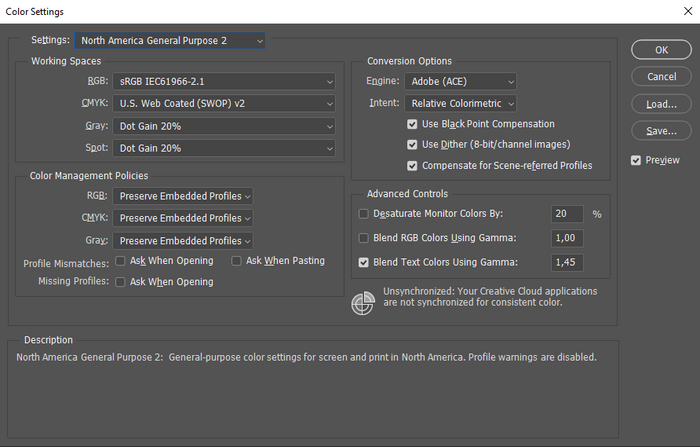The width and height of the screenshot is (700, 447).
Task: Open the Gray color management policy dropdown
Action: pyautogui.click(x=183, y=241)
